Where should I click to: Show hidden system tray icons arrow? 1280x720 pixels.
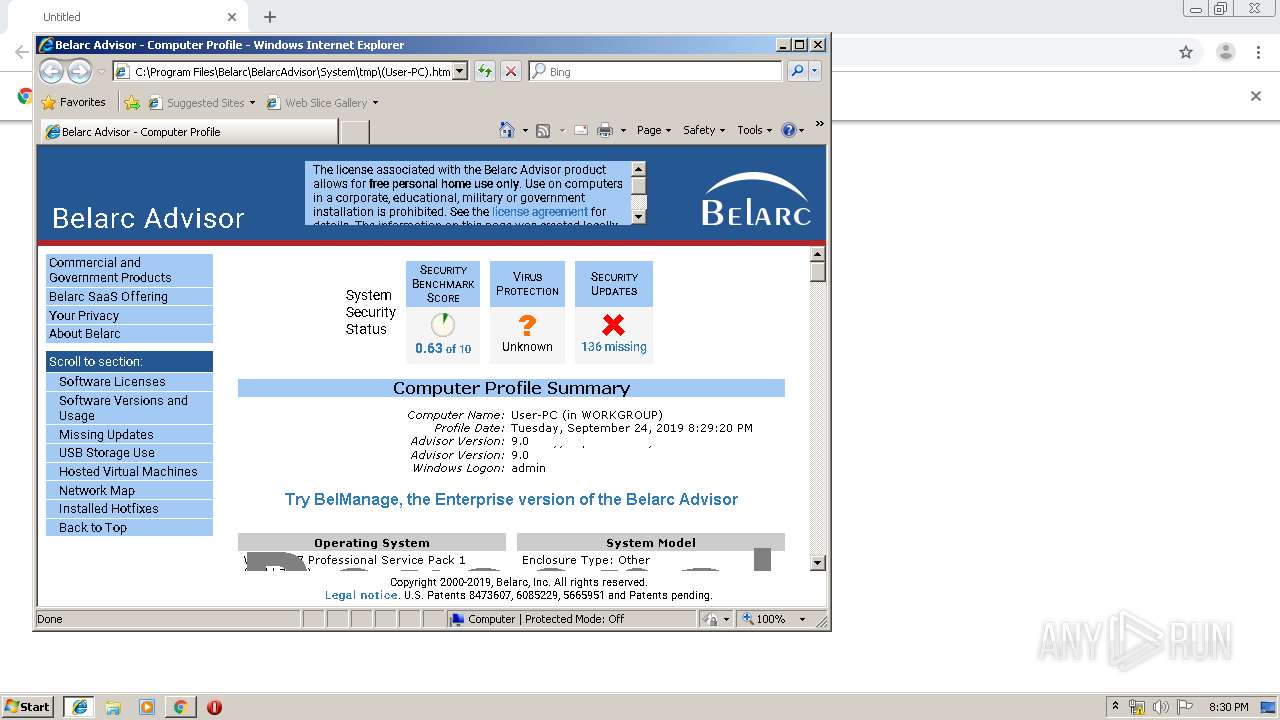click(x=1115, y=707)
